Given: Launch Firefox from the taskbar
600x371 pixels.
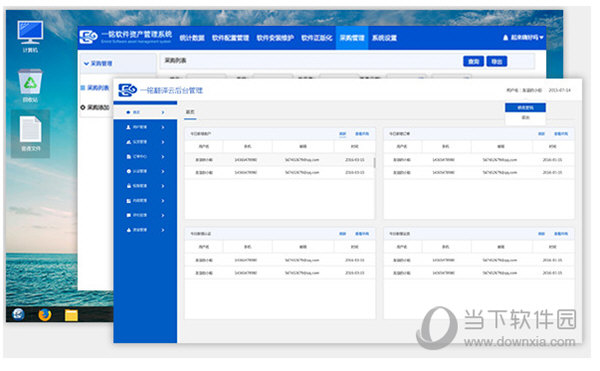Looking at the screenshot, I should point(45,315).
